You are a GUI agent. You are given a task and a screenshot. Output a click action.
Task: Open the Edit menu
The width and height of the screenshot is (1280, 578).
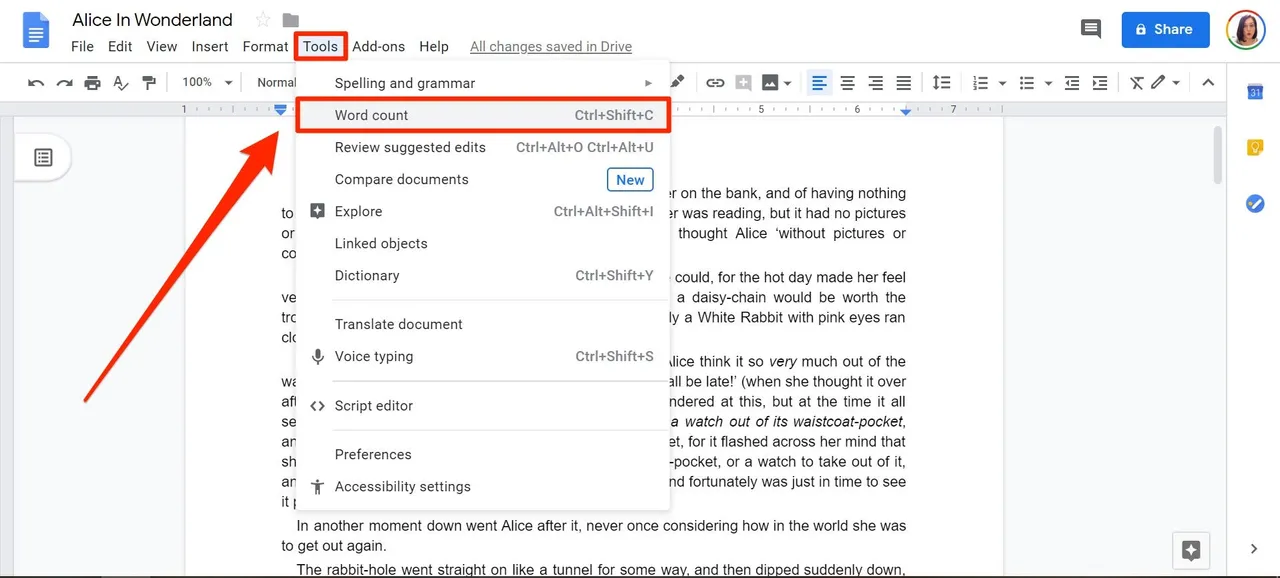point(120,46)
